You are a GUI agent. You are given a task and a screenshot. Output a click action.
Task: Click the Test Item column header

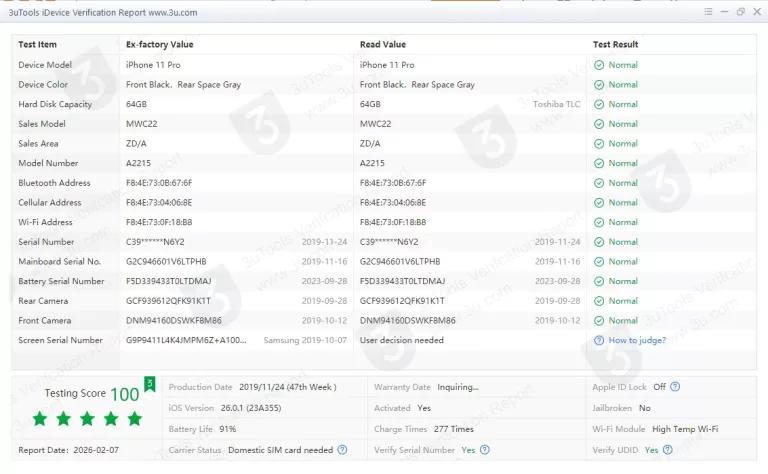(x=37, y=45)
